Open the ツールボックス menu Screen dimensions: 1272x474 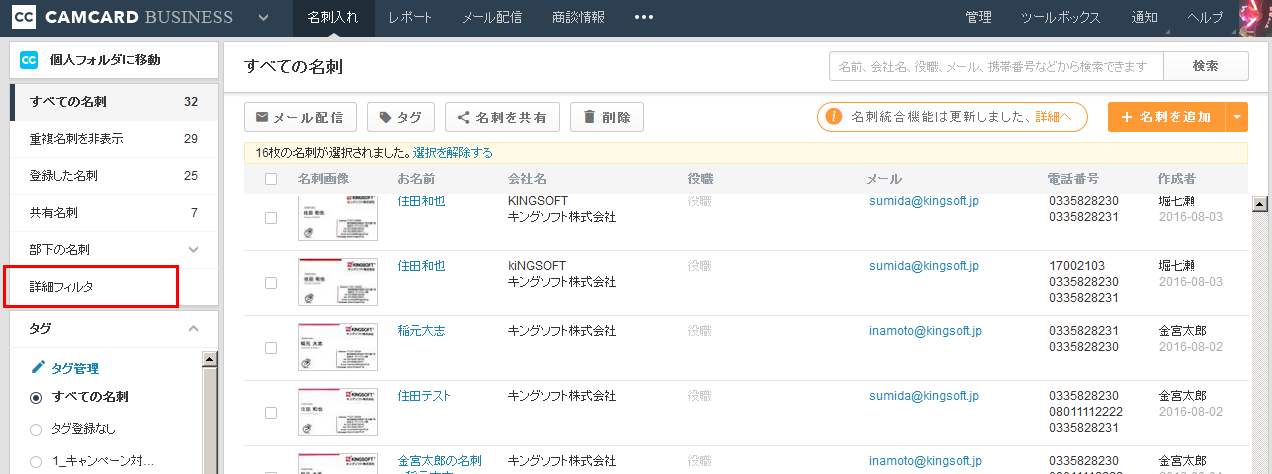1061,17
